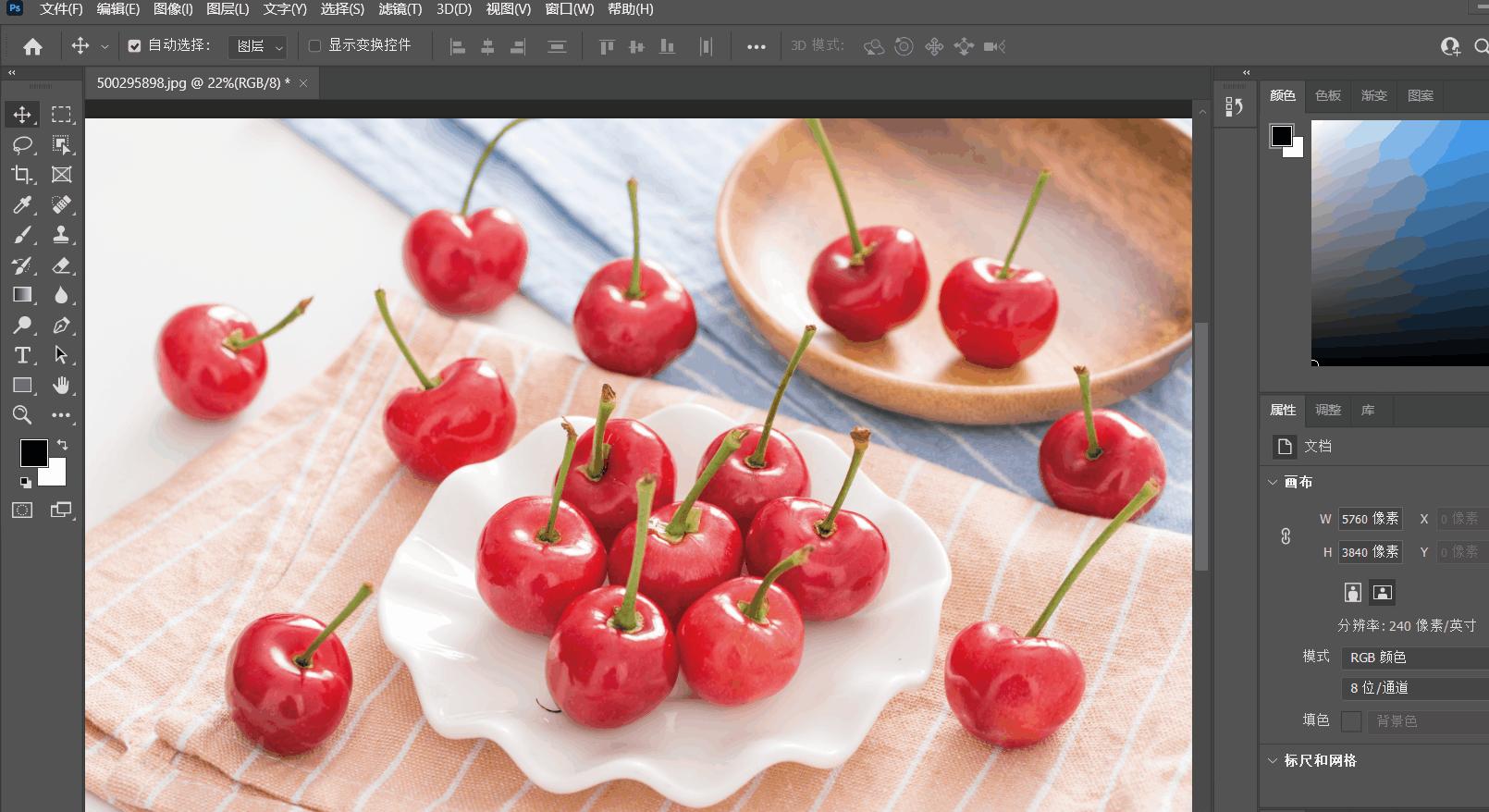Select the Rectangular Marquee tool
The height and width of the screenshot is (812, 1489).
point(61,115)
